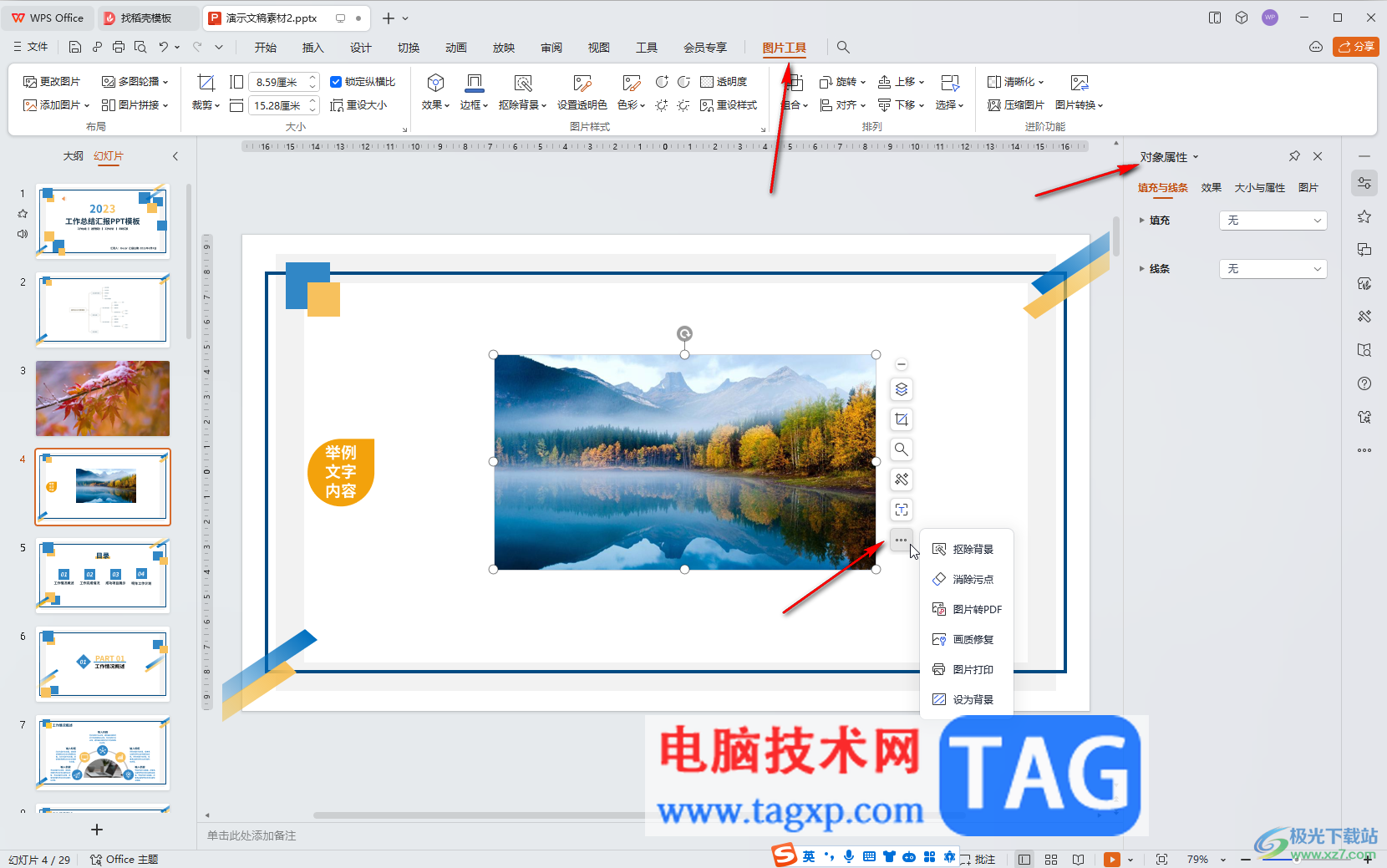Click the Share (分享) button
Viewport: 1387px width, 868px height.
[x=1356, y=47]
